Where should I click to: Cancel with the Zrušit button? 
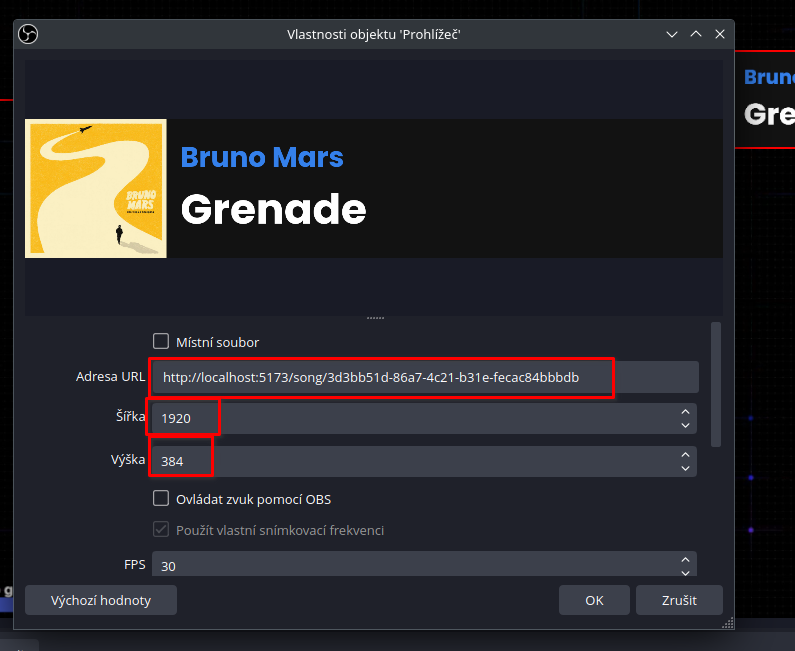[679, 600]
